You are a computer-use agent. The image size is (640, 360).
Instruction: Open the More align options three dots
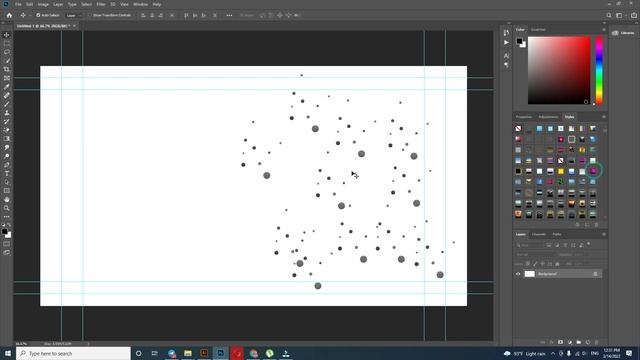pos(229,15)
